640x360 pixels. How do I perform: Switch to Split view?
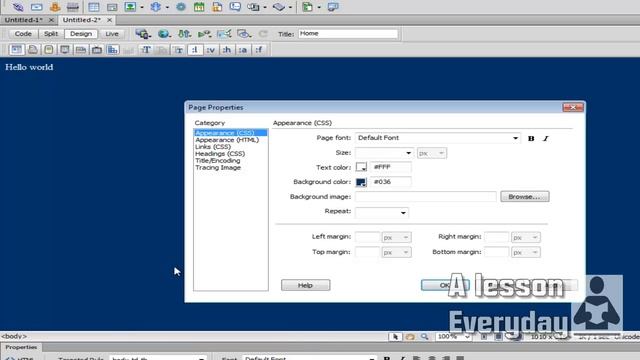click(51, 34)
